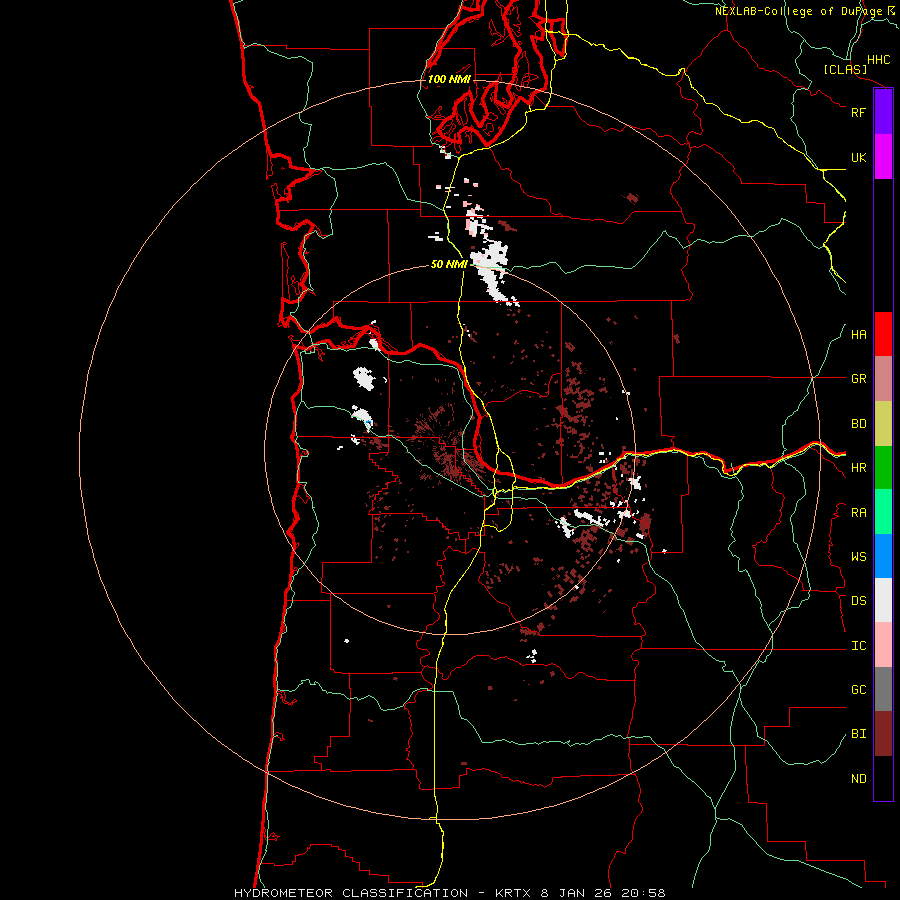
Task: Click the BI legend label
Action: [858, 734]
